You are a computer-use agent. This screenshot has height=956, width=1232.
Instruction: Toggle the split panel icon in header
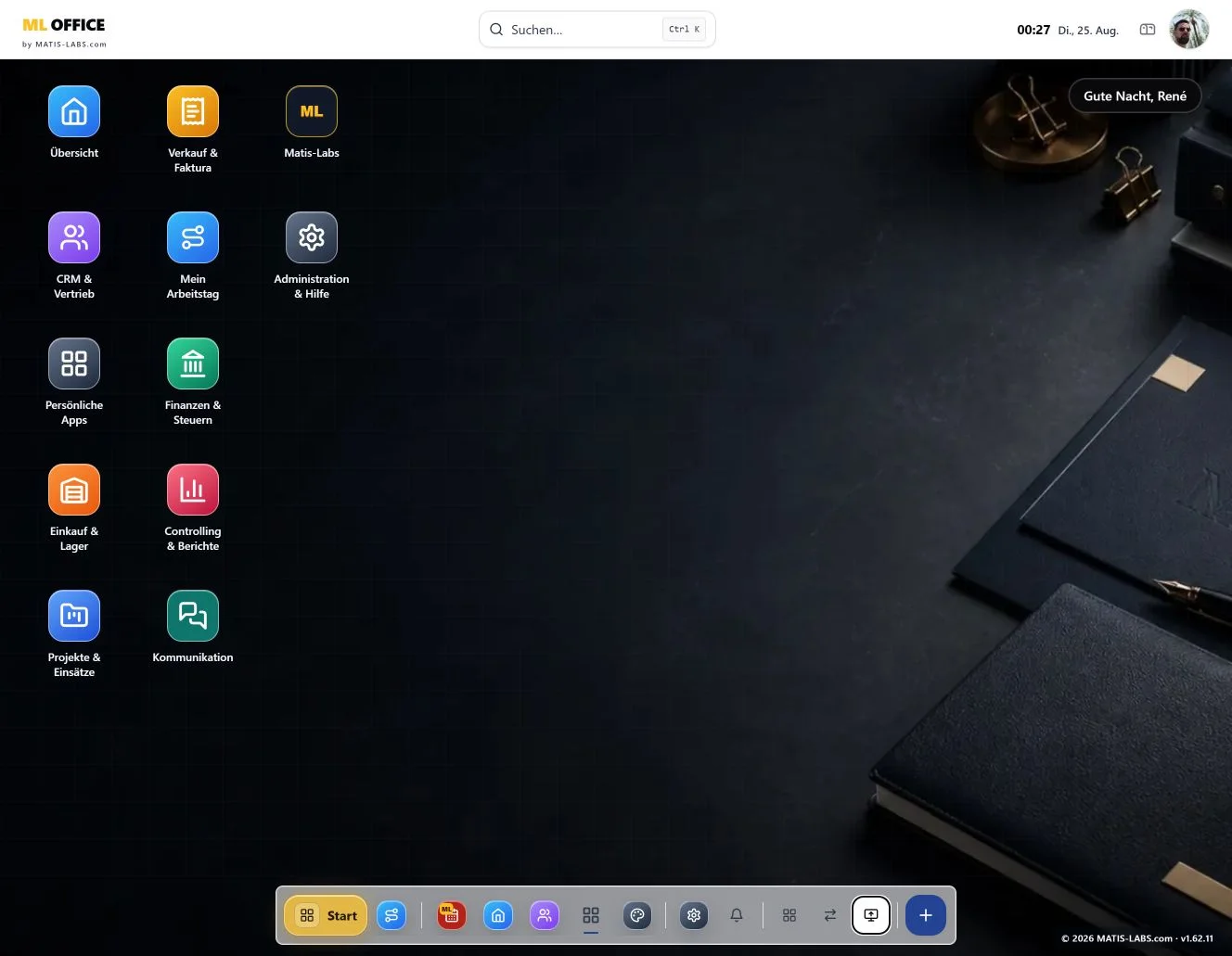[x=1148, y=30]
